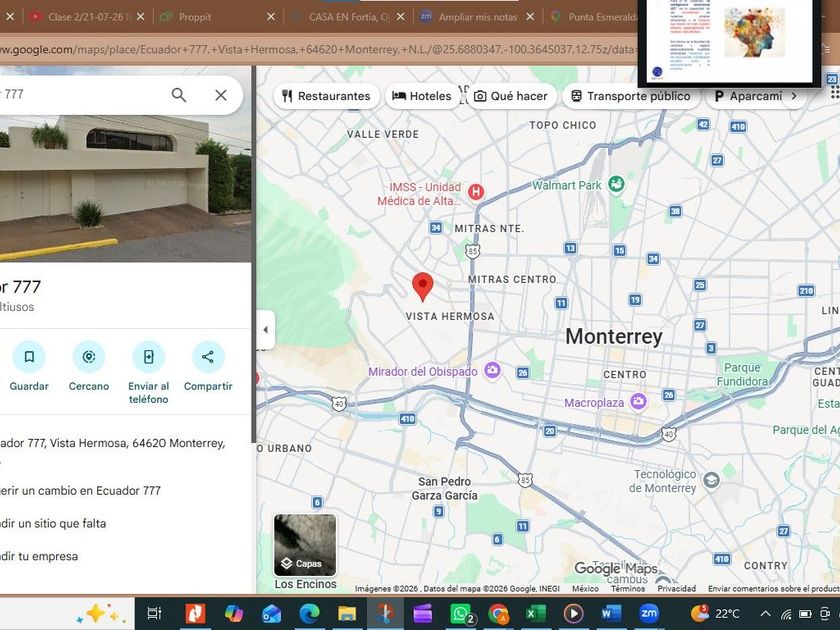Click Añadir un sitio que falta

click(53, 523)
